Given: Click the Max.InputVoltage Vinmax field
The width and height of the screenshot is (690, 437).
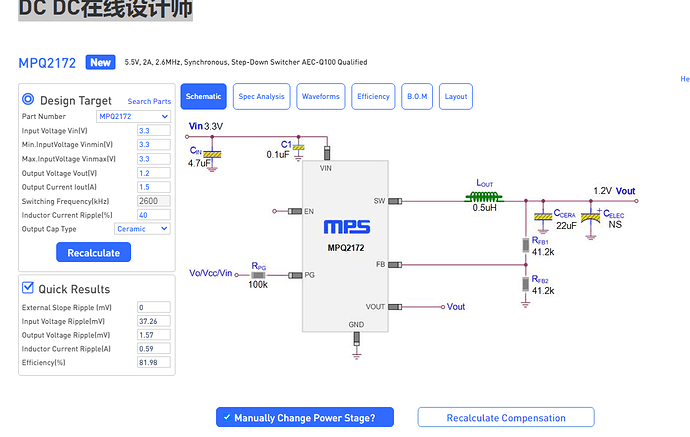Looking at the screenshot, I should coord(154,159).
